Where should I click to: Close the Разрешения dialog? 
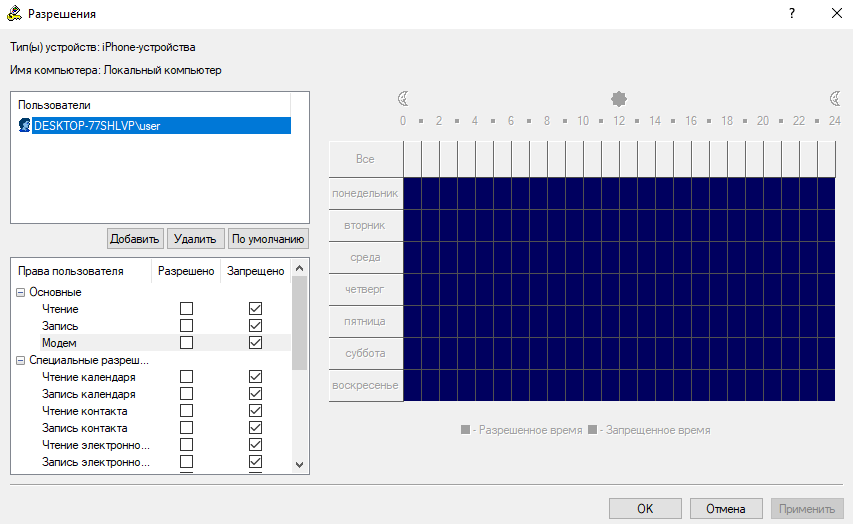[837, 13]
